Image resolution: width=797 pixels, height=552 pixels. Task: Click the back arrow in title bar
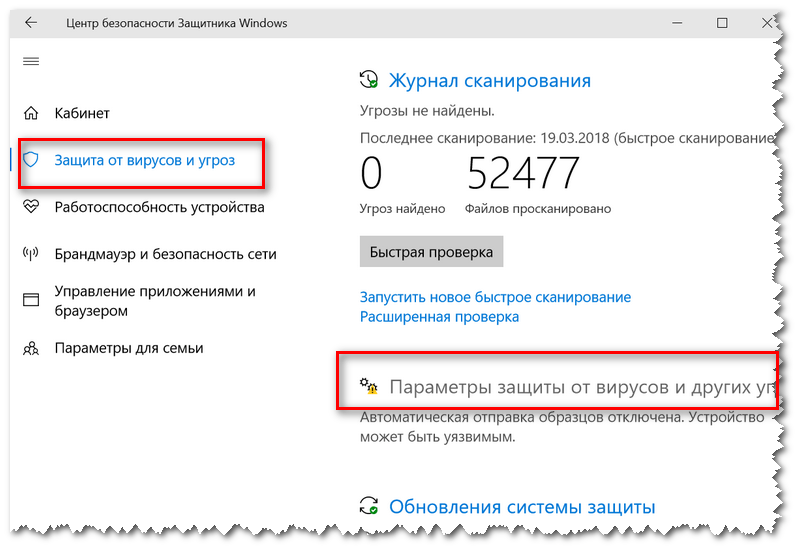click(x=31, y=22)
